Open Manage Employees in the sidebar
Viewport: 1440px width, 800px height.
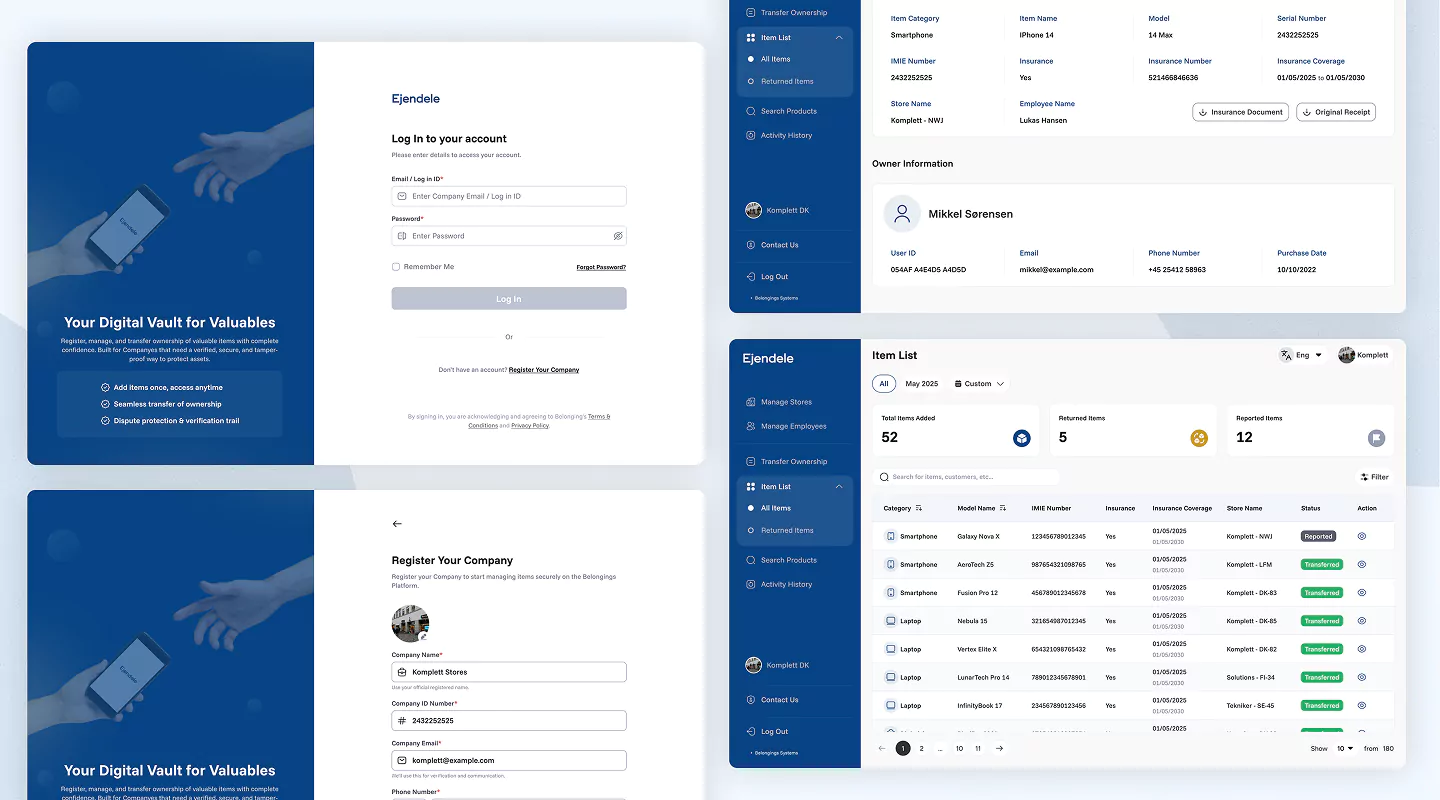point(792,426)
